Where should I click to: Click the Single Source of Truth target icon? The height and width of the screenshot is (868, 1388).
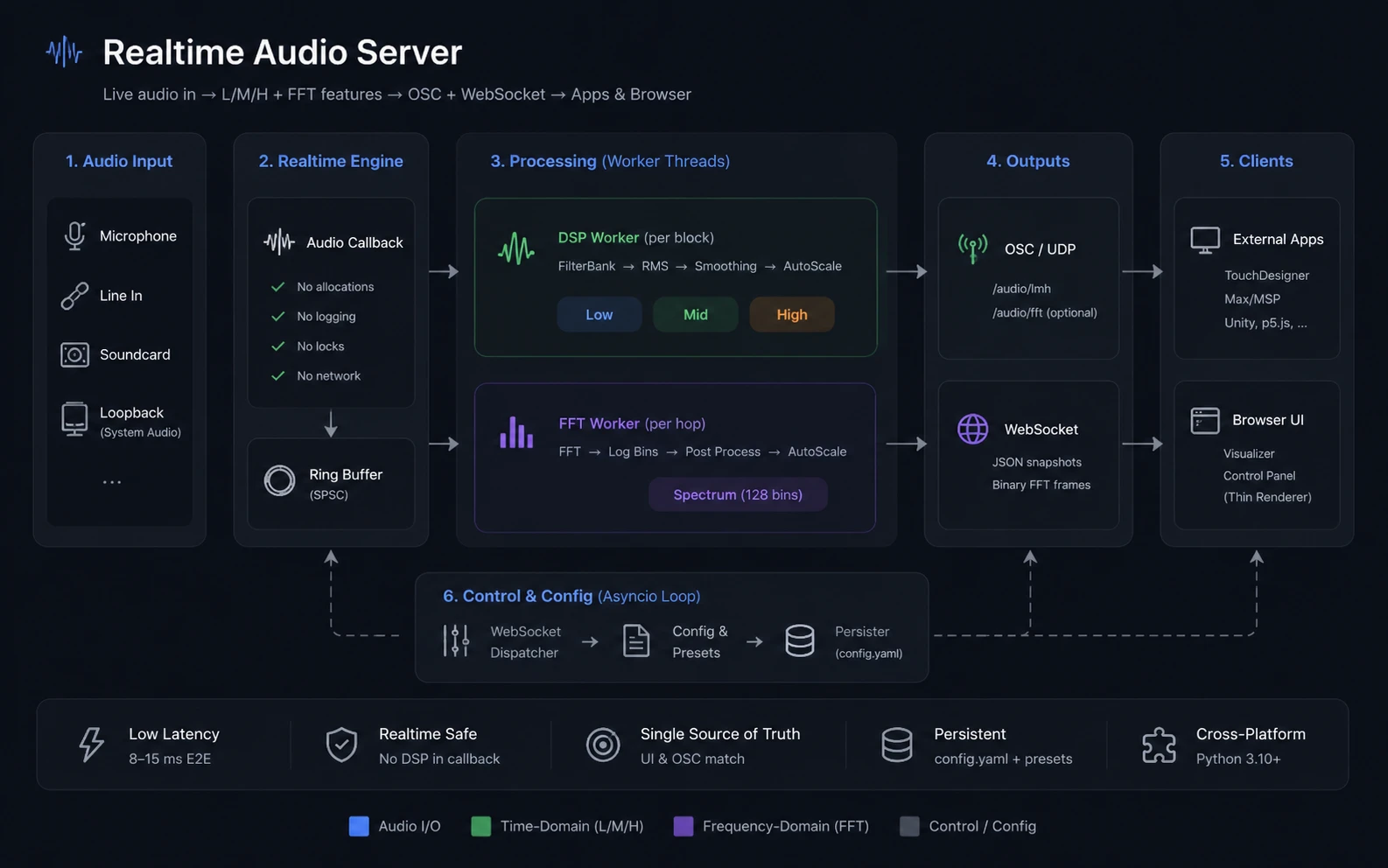pyautogui.click(x=603, y=745)
